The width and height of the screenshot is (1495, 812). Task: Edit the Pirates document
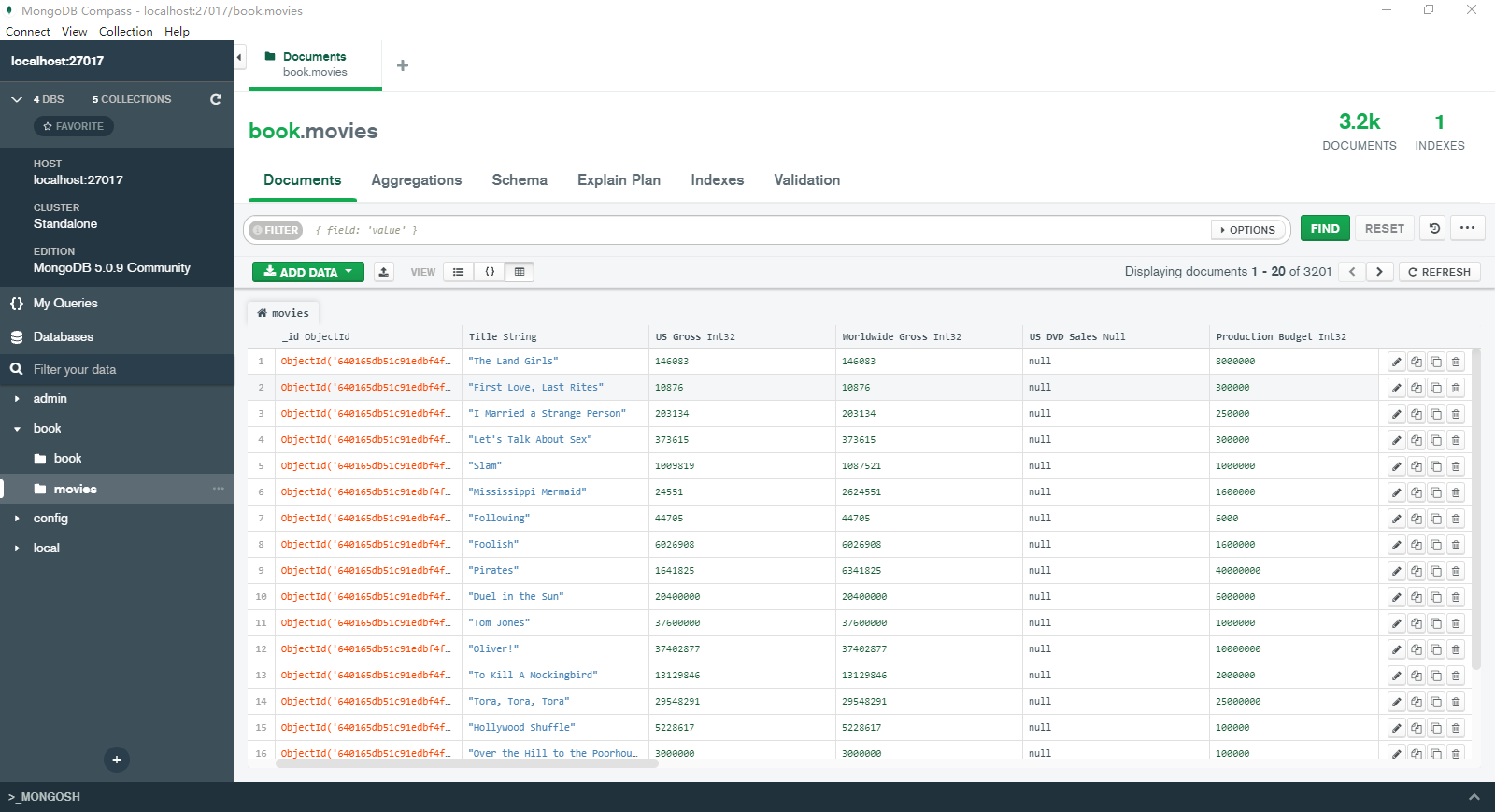pyautogui.click(x=1396, y=571)
